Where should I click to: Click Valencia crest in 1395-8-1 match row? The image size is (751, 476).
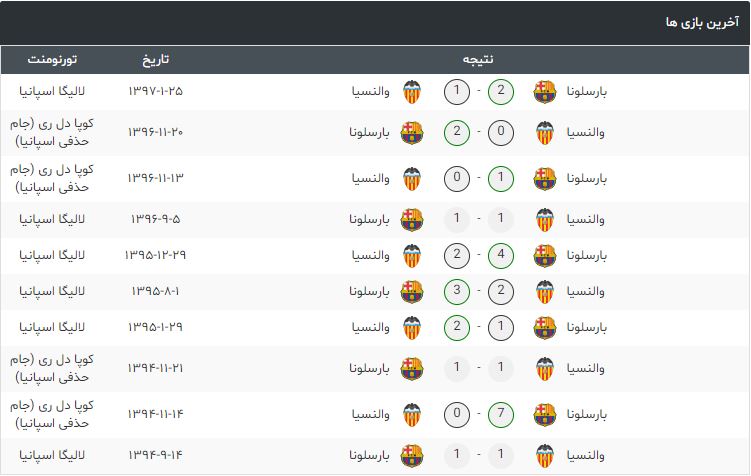[x=545, y=292]
